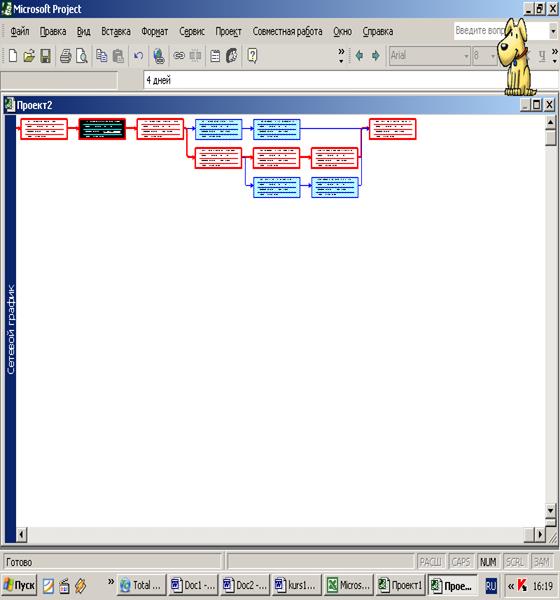This screenshot has height=600, width=560.
Task: Switch to the Проект1 taskbar button
Action: [x=400, y=585]
